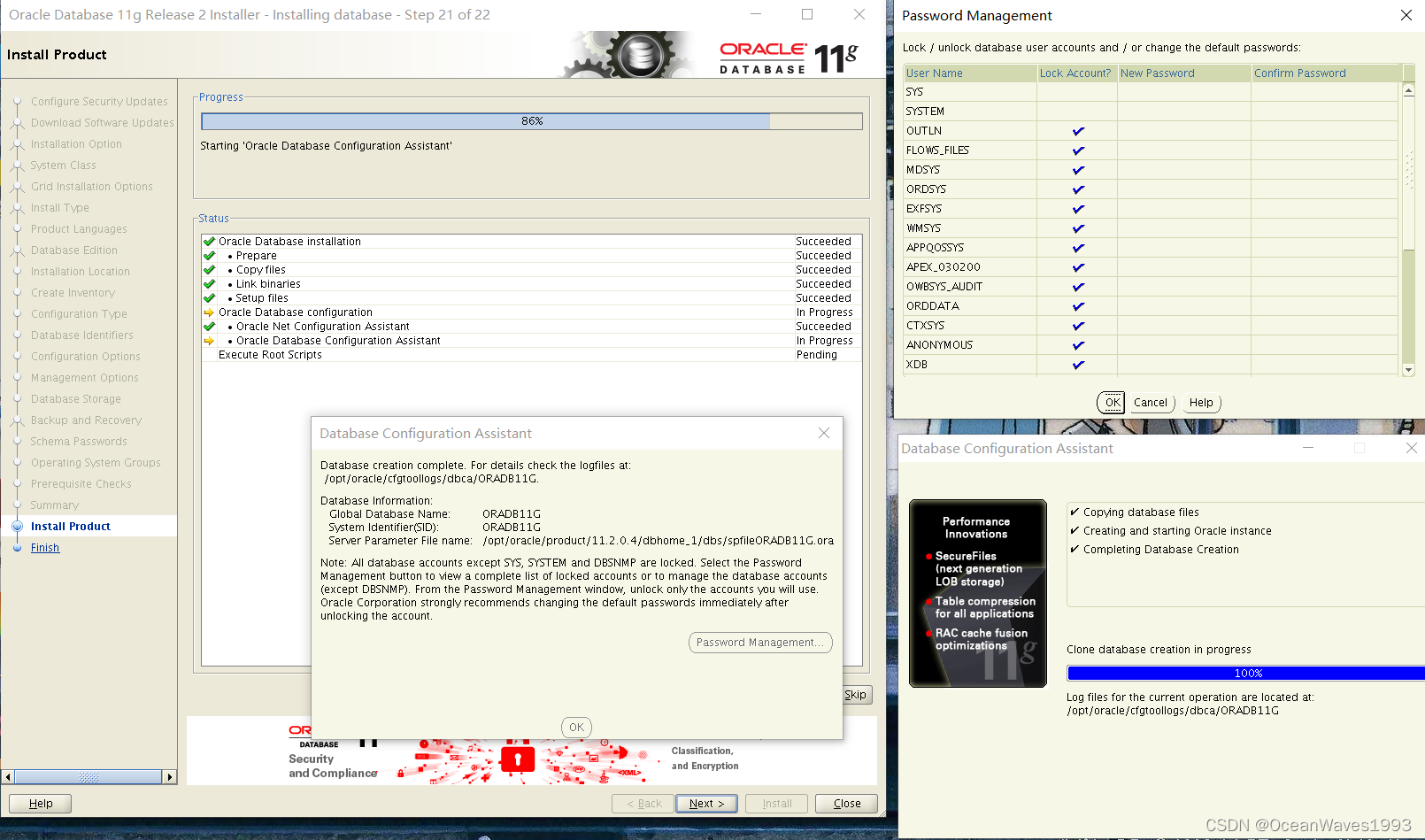This screenshot has height=840, width=1425.
Task: Select the Summary step in sidebar
Action: (x=55, y=505)
